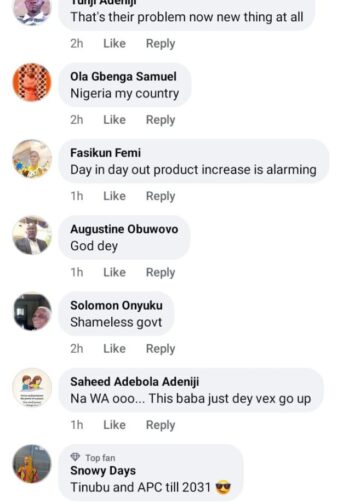This screenshot has height=504, width=360.
Task: Reply to Fasikun Femi's comment
Action: pyautogui.click(x=160, y=196)
